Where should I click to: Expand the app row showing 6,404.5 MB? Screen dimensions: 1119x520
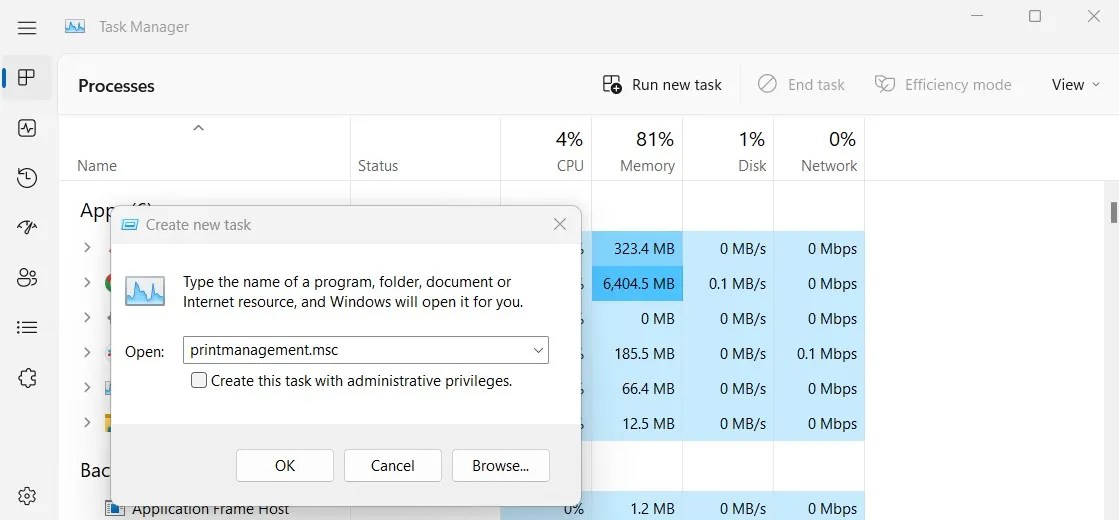(x=87, y=282)
